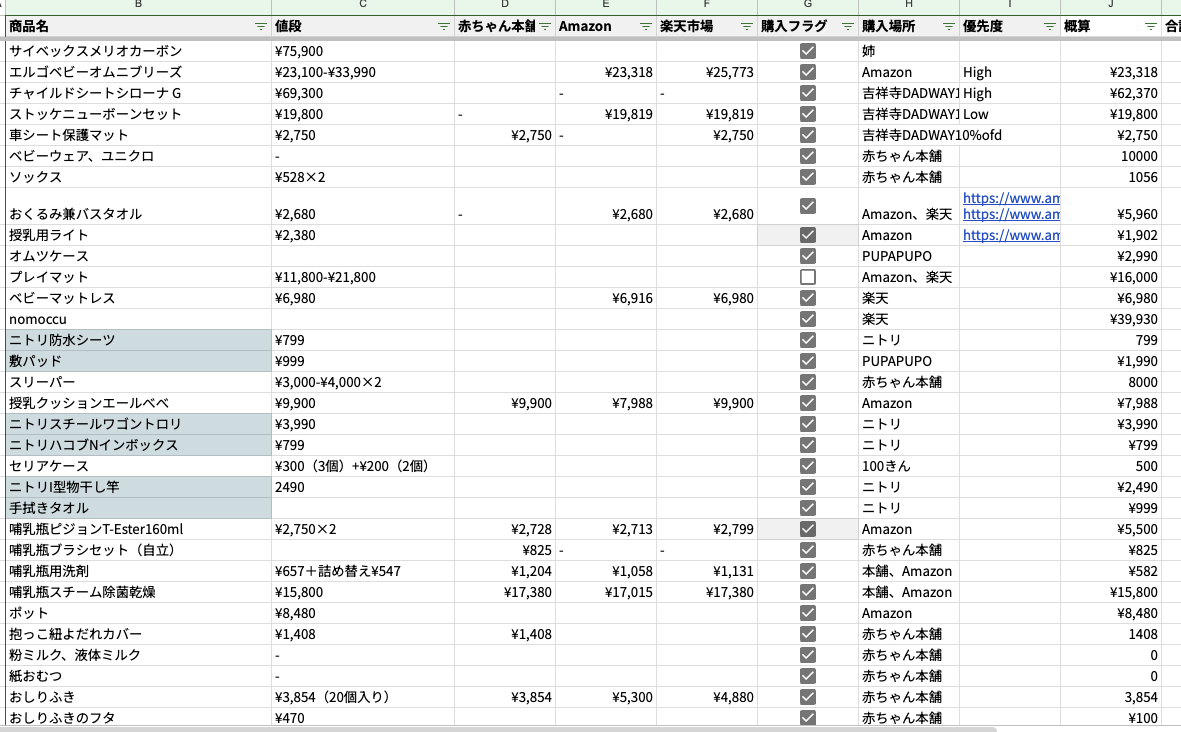Select column B header
Image resolution: width=1181 pixels, height=732 pixels.
[x=139, y=5]
